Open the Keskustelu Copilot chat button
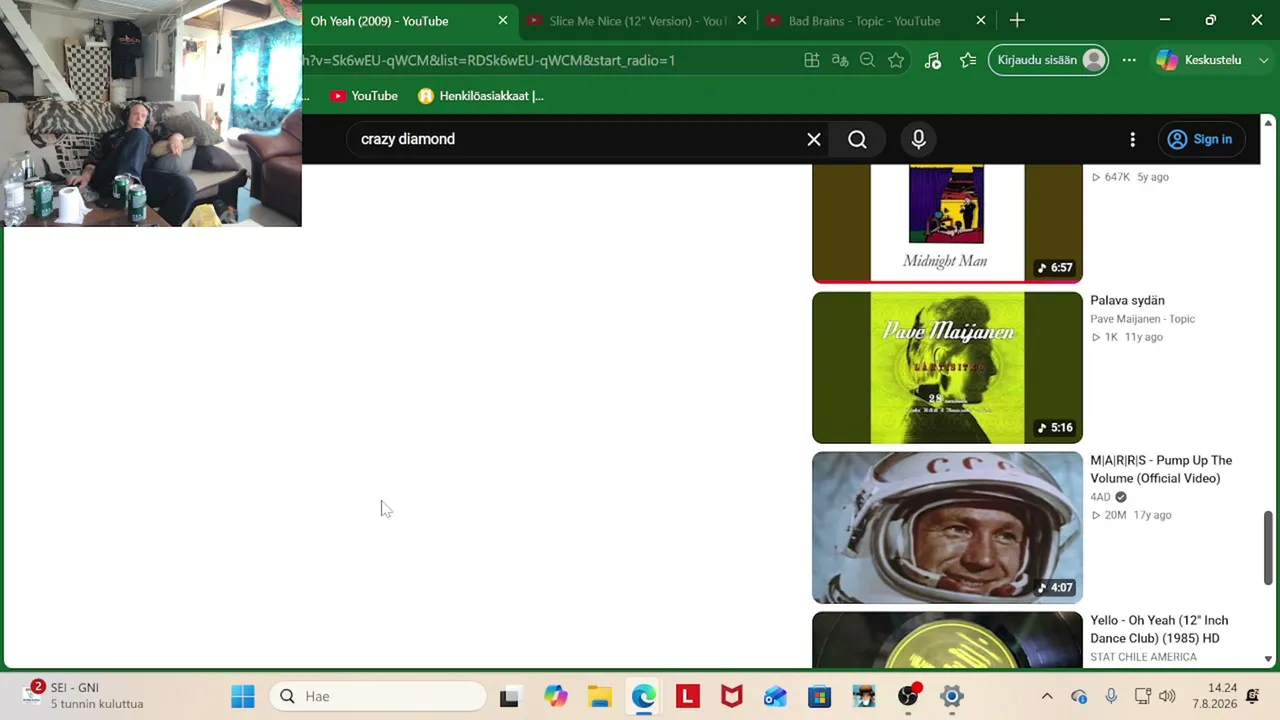This screenshot has width=1280, height=720. pos(1199,60)
